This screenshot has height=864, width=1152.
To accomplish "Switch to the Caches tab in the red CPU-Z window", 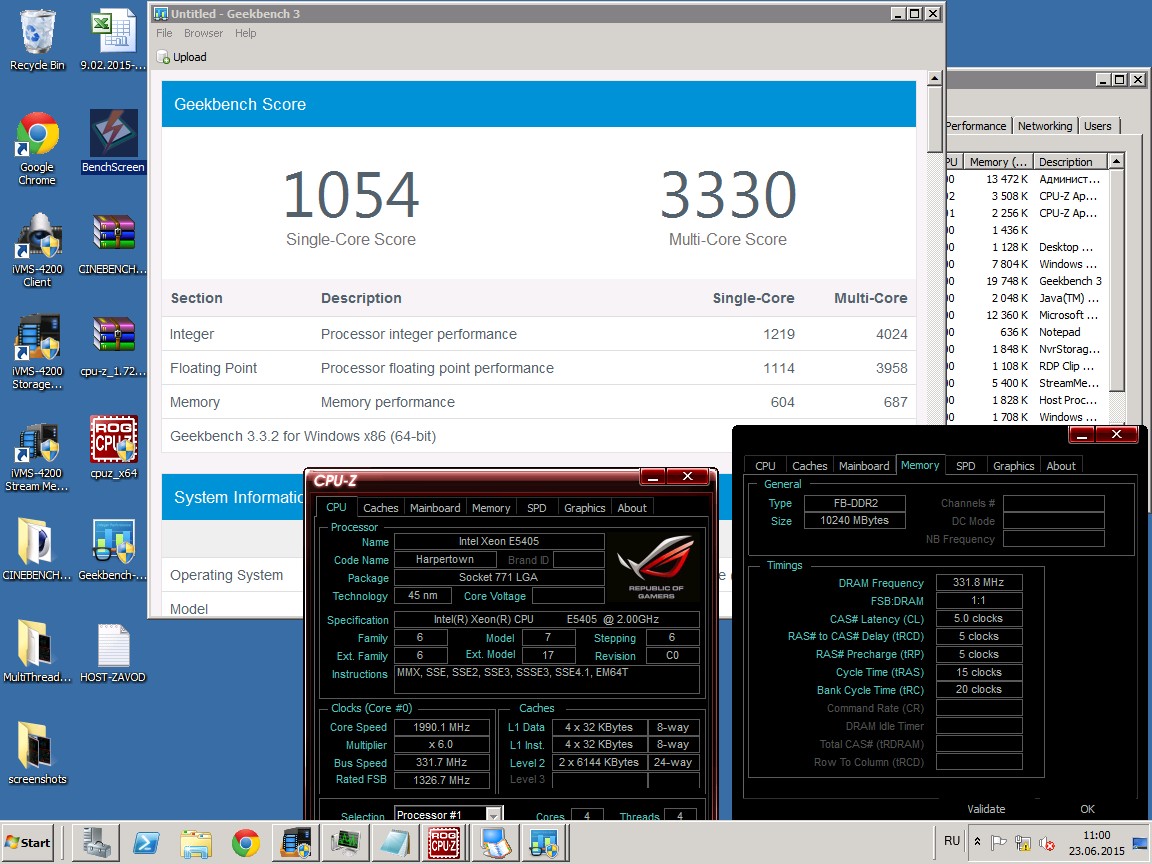I will click(381, 508).
